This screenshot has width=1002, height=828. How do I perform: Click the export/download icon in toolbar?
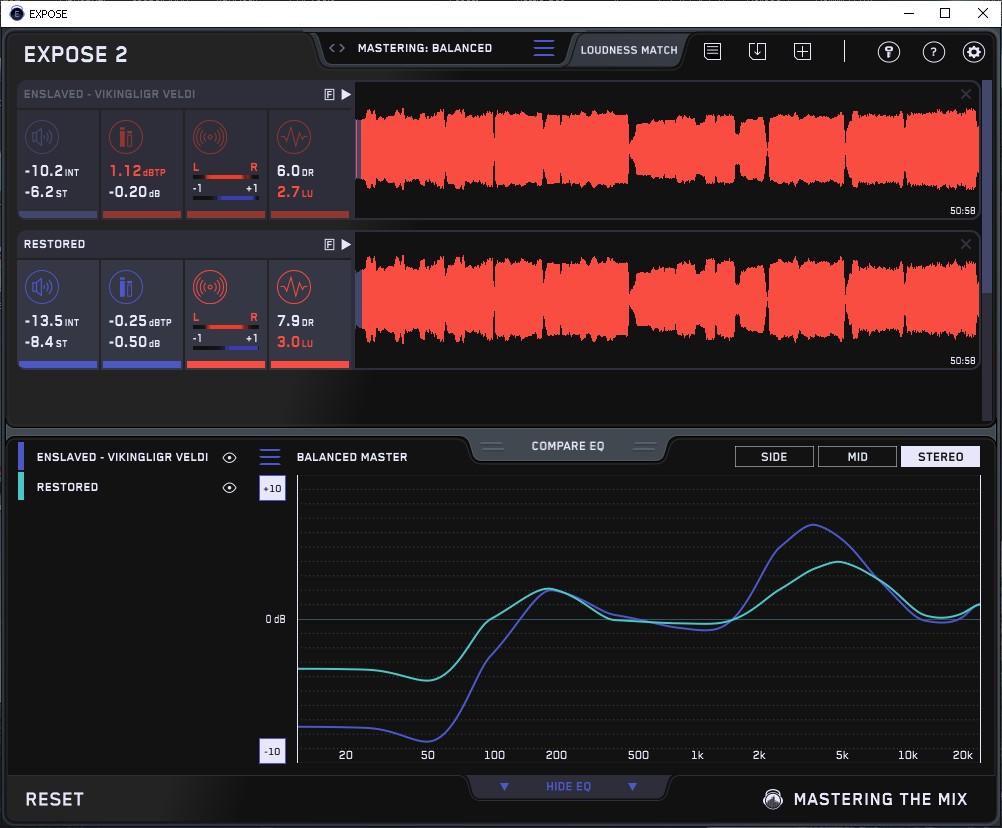pyautogui.click(x=757, y=51)
